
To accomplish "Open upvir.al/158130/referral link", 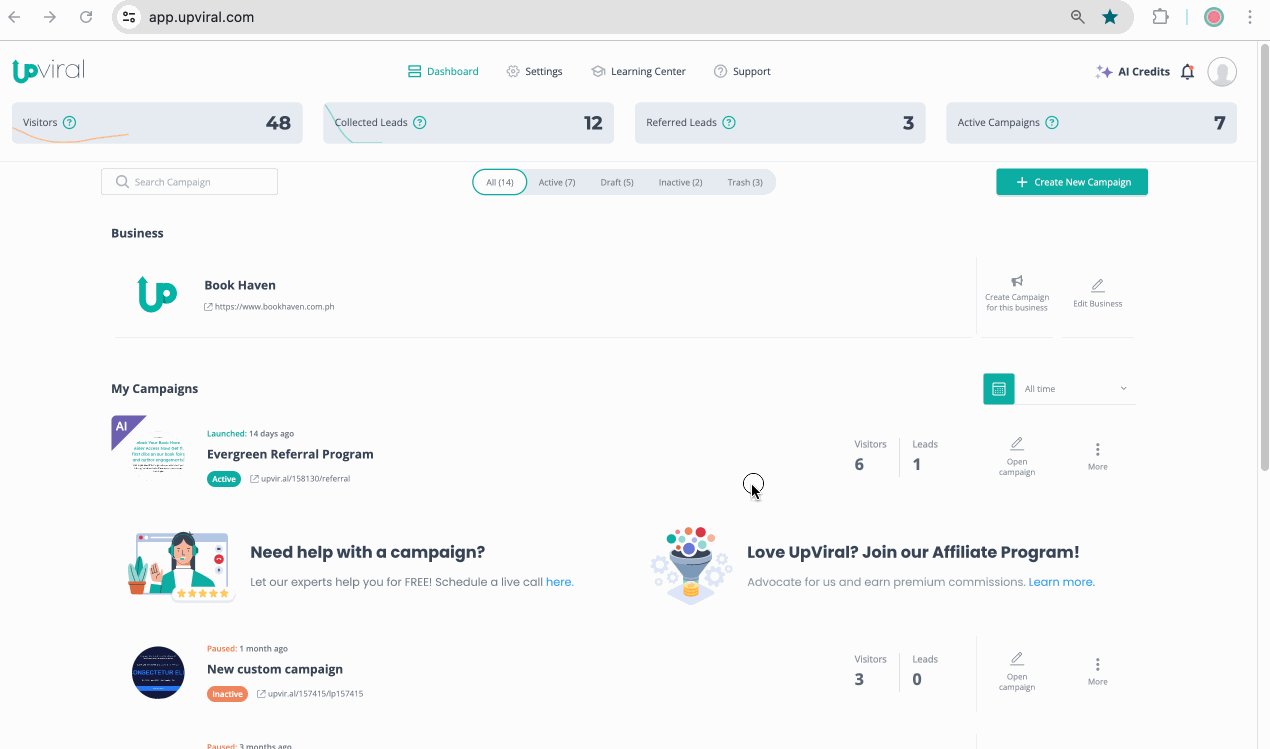I will (x=300, y=479).
